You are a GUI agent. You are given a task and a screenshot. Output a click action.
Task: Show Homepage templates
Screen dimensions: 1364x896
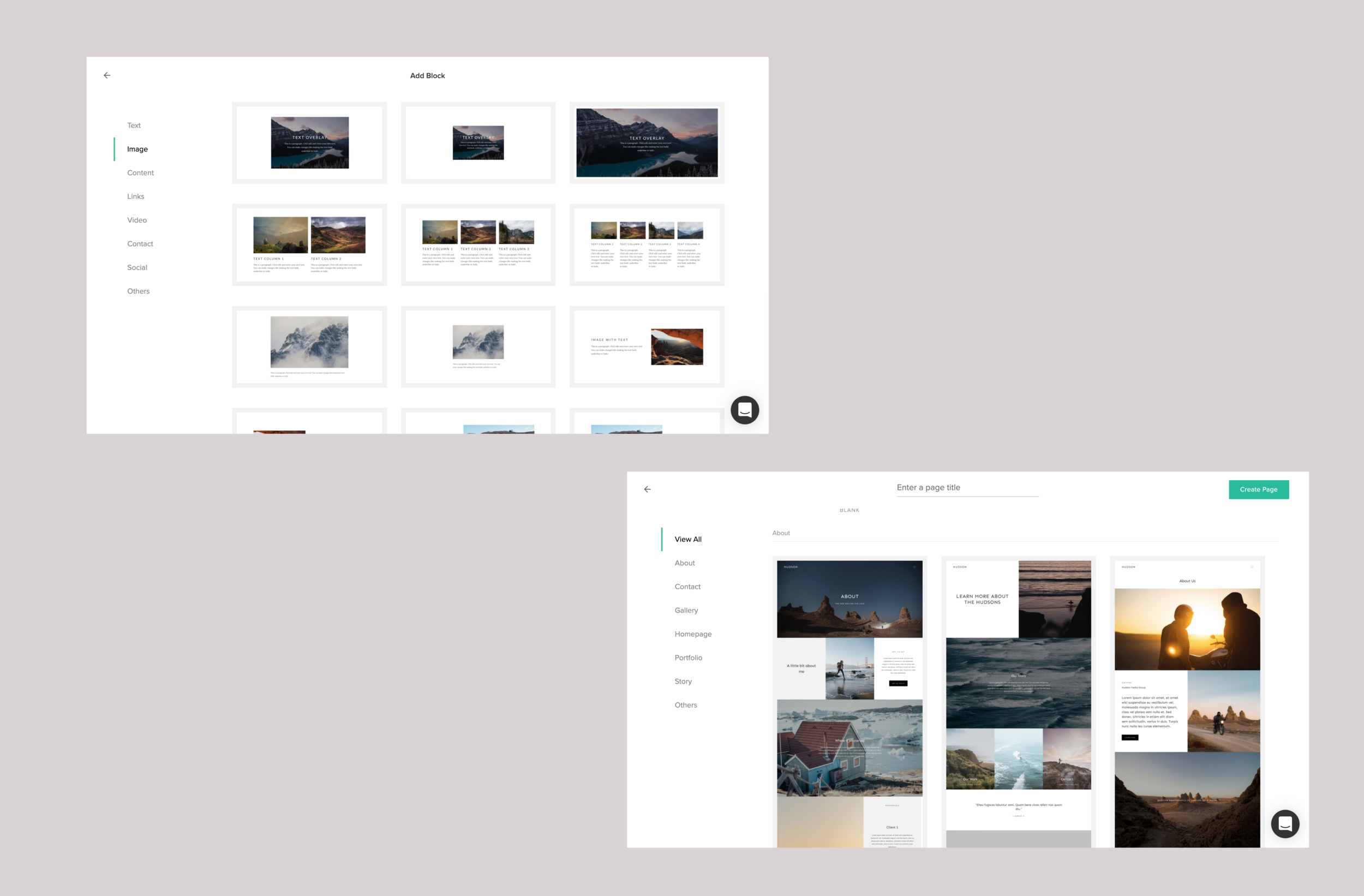(x=692, y=634)
